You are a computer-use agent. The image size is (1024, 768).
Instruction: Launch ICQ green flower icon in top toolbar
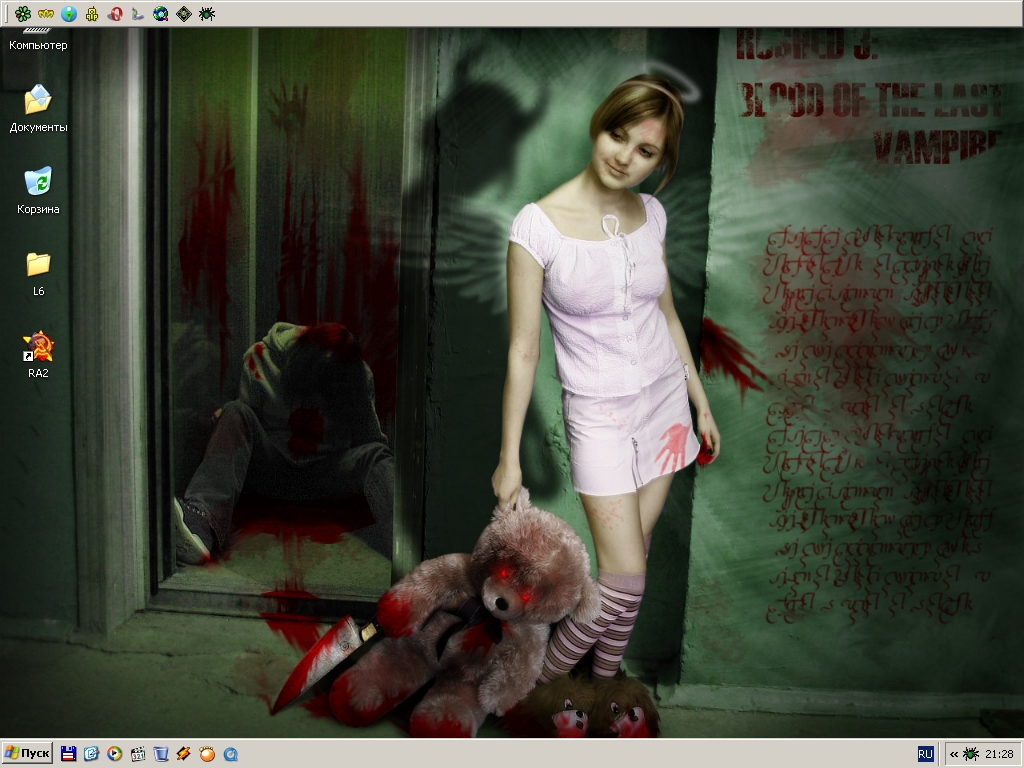tap(23, 13)
